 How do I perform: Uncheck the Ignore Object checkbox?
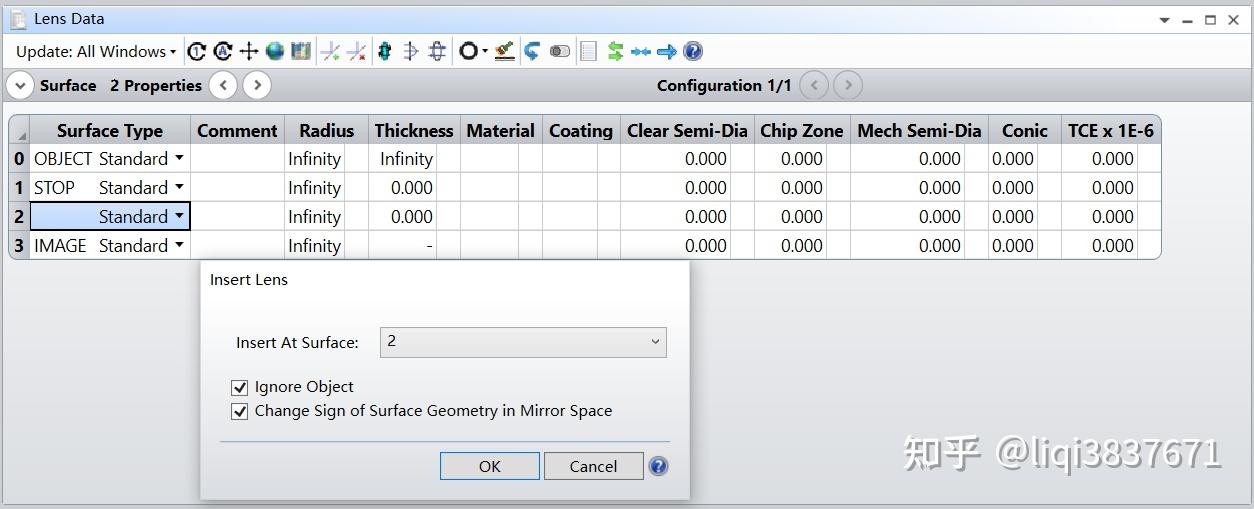(239, 387)
